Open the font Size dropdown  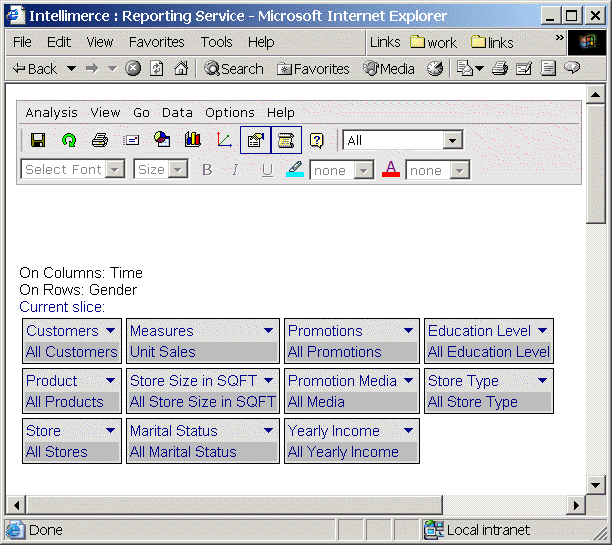pyautogui.click(x=178, y=169)
